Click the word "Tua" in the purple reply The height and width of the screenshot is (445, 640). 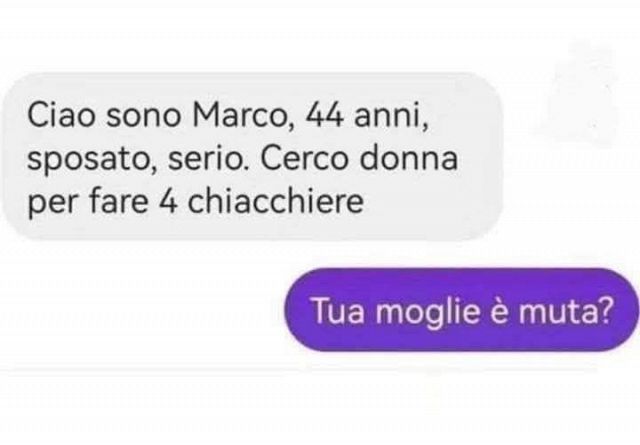click(338, 312)
